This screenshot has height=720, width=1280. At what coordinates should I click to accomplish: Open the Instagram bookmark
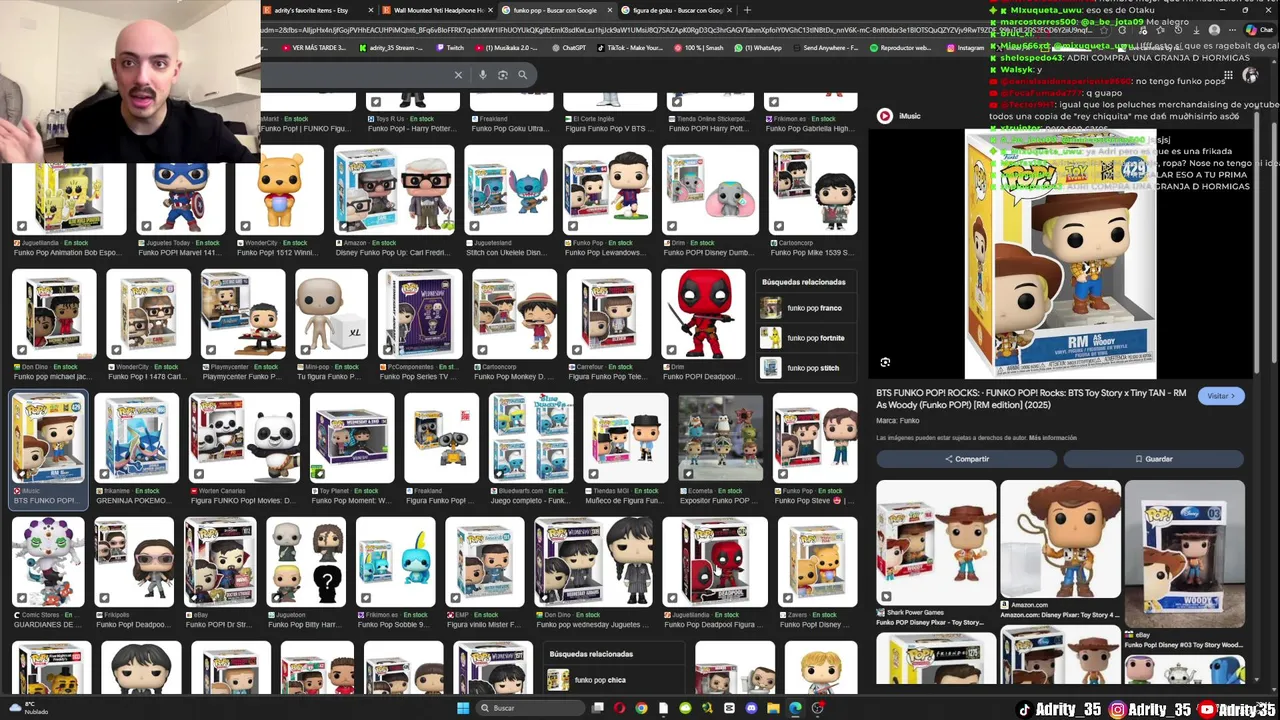[964, 48]
